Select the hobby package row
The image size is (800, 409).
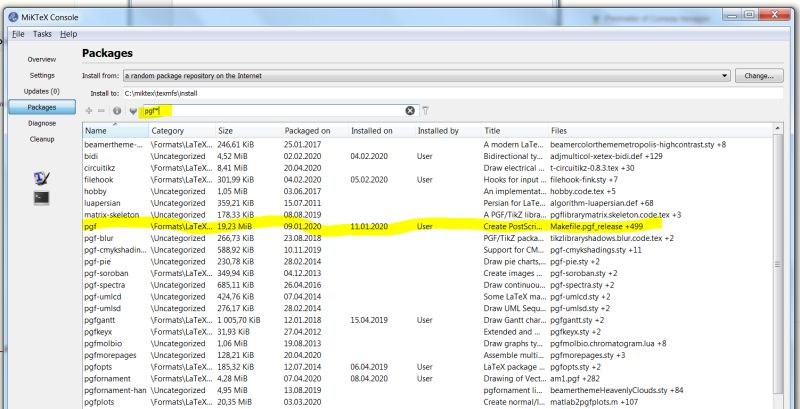pyautogui.click(x=428, y=191)
